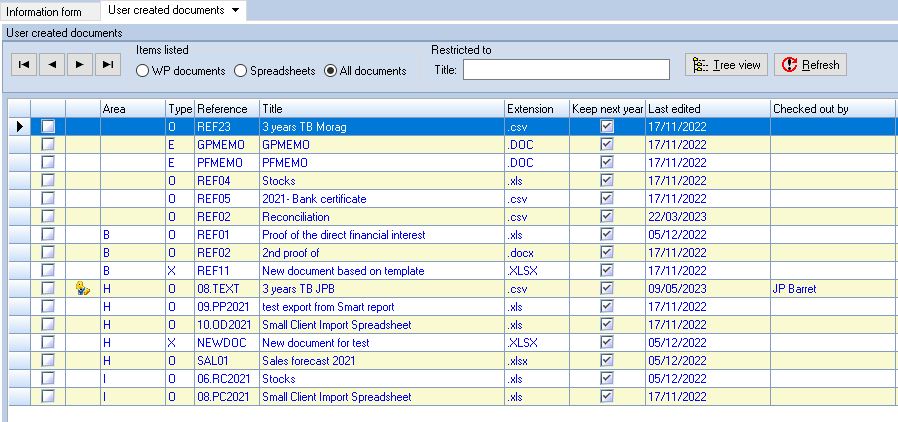The height and width of the screenshot is (422, 898).
Task: Tick selection checkbox for Reconciliation row
Action: (48, 216)
